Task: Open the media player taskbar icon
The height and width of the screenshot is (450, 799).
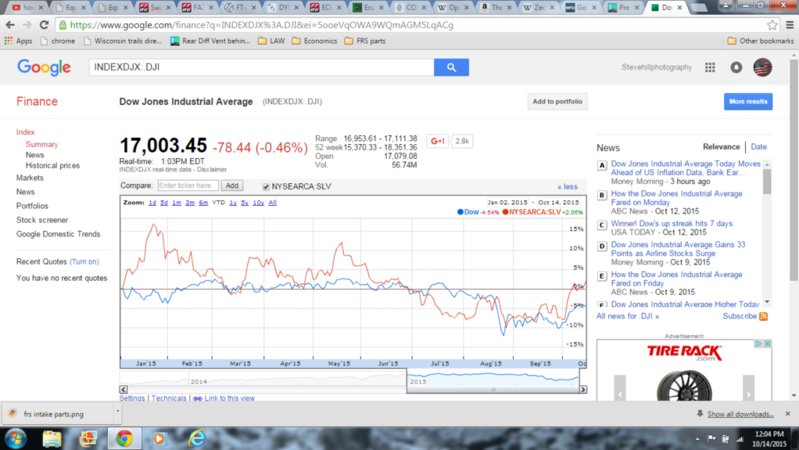Action: click(x=159, y=438)
